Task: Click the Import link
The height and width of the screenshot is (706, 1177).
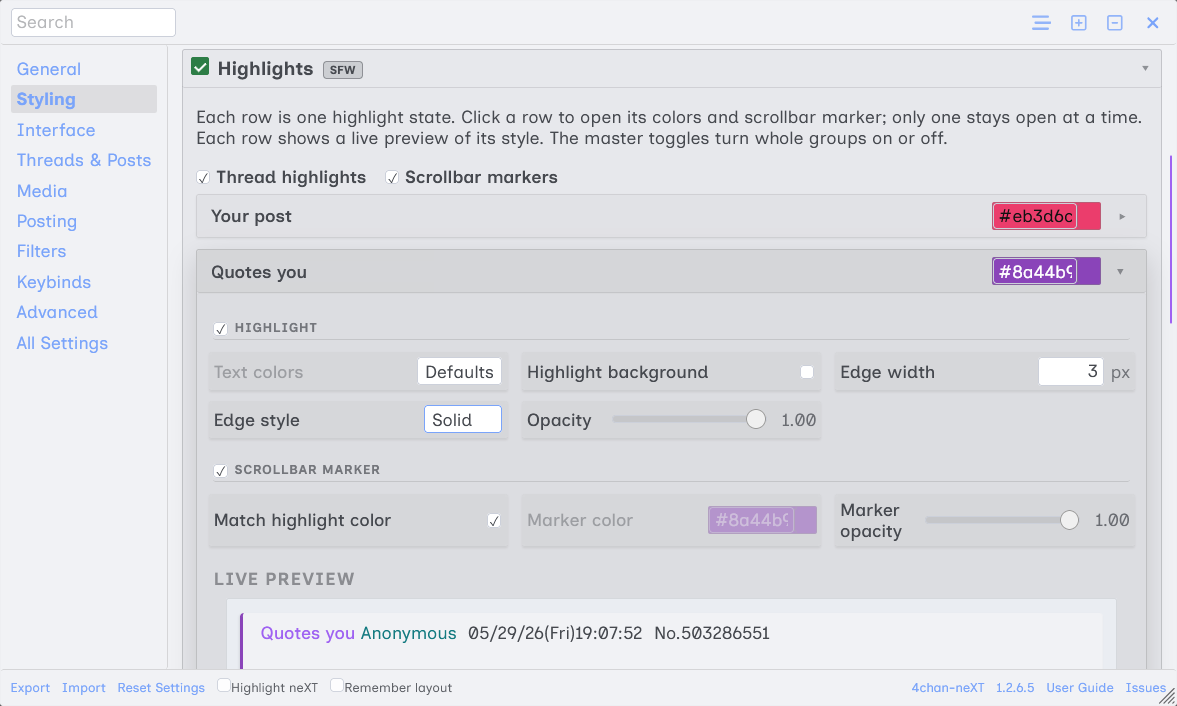Action: point(83,687)
